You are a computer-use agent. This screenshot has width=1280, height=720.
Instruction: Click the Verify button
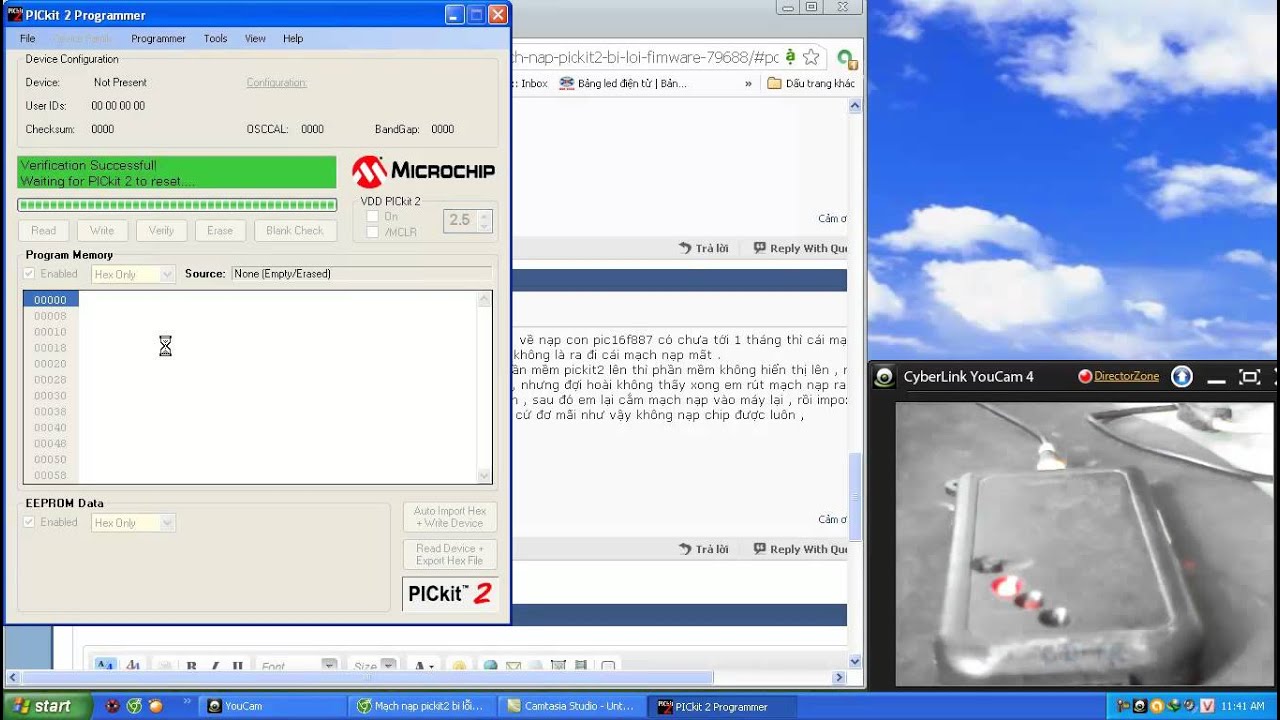coord(161,230)
